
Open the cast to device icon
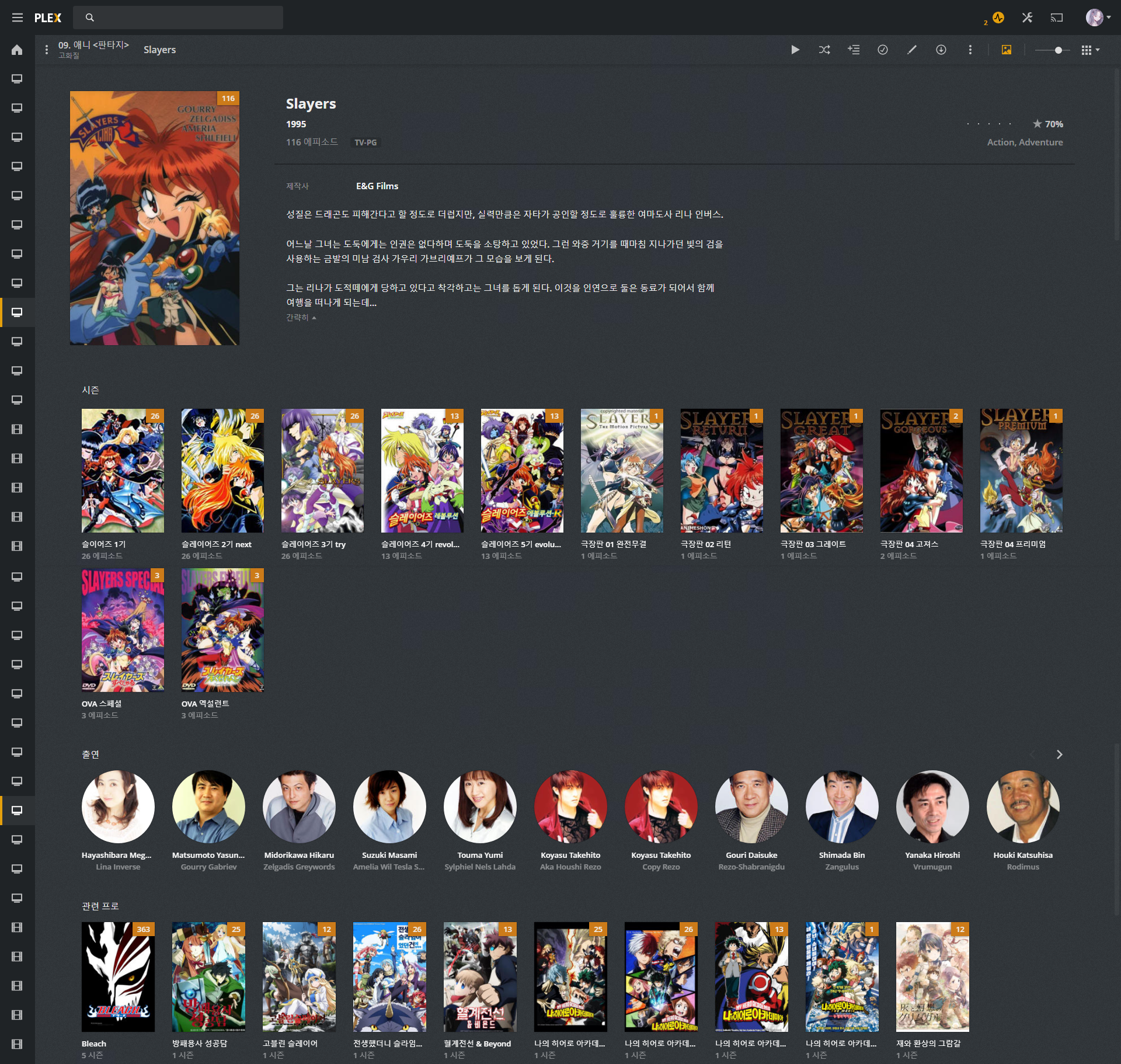click(x=1057, y=18)
